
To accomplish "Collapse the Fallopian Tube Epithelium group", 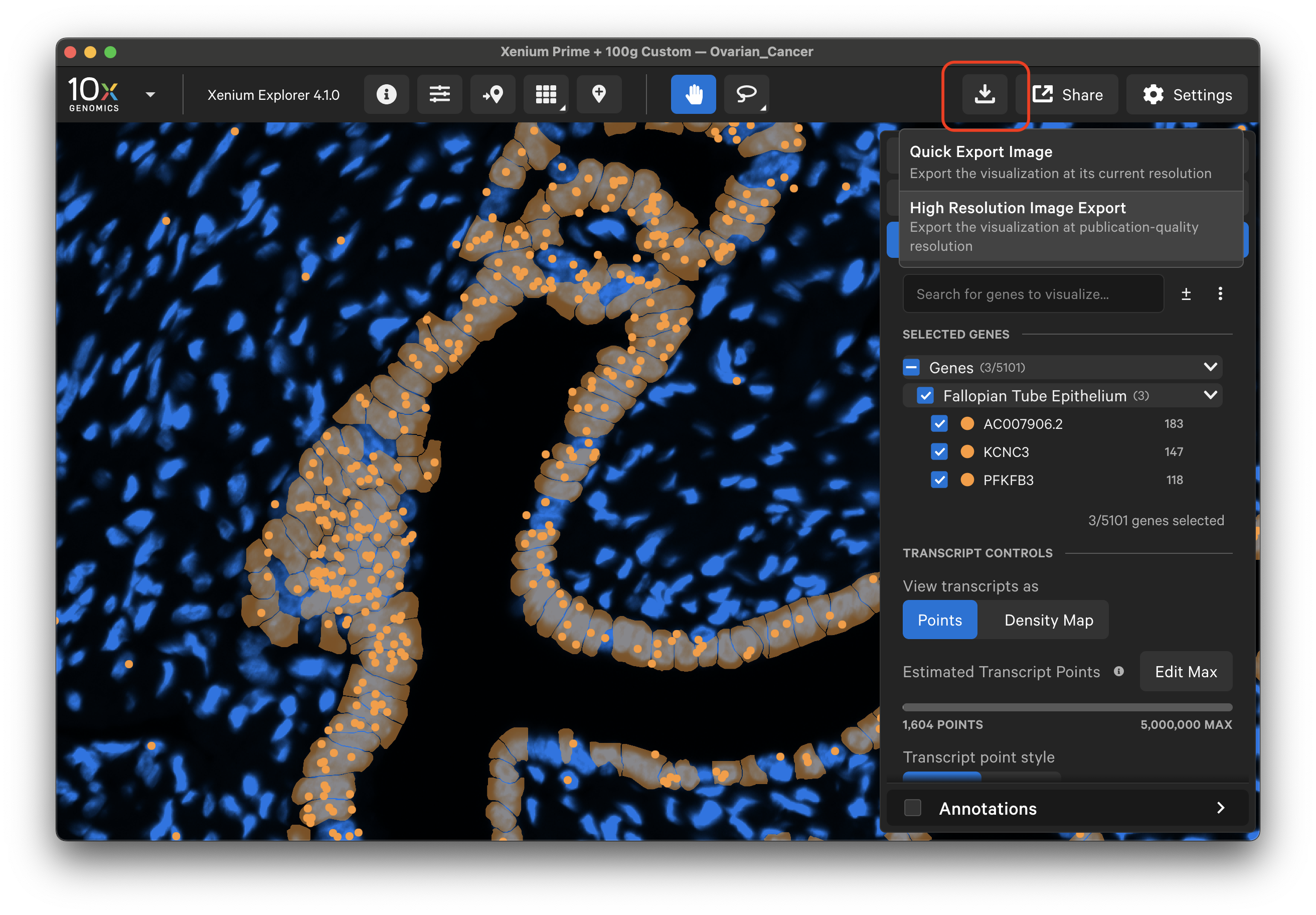I will 1211,395.
